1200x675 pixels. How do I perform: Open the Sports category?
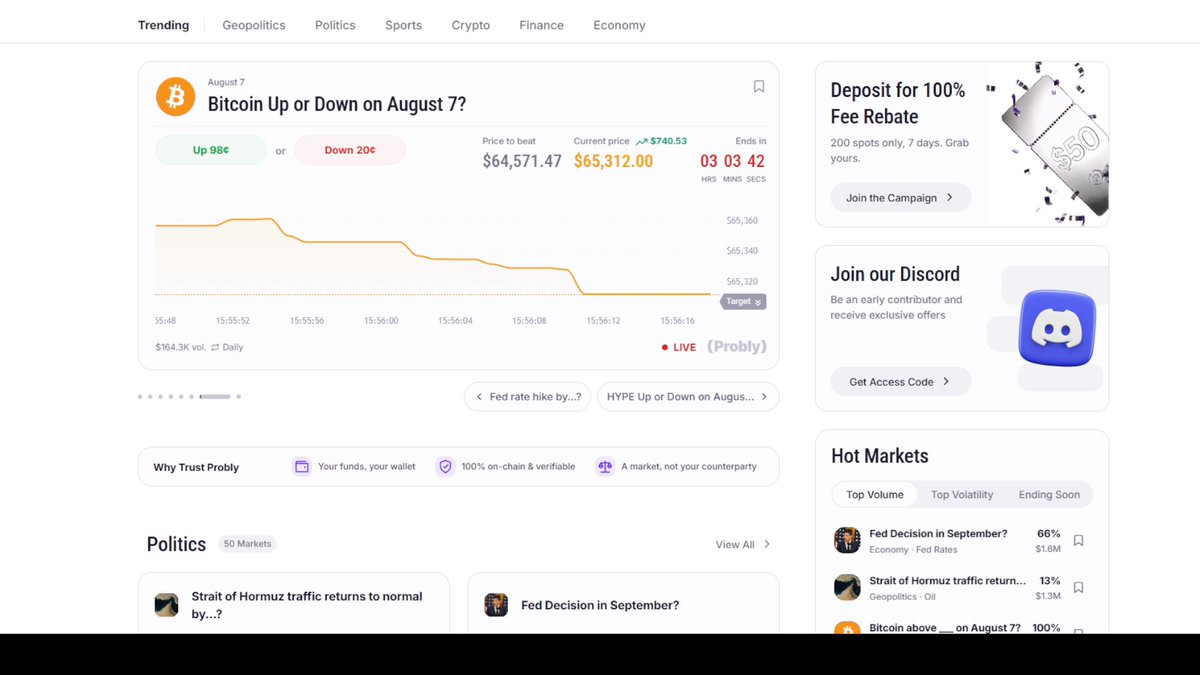point(403,25)
